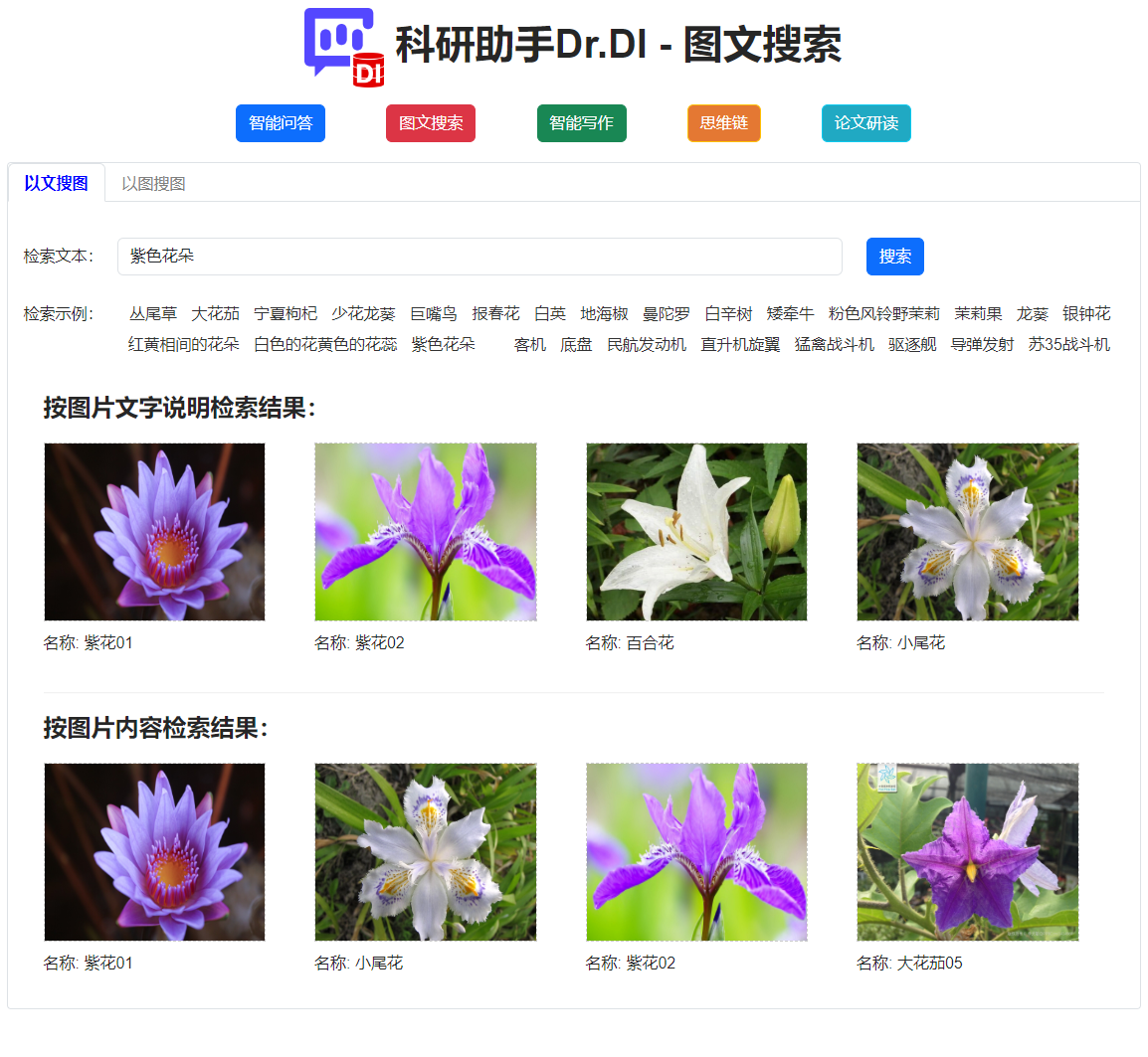Click the 检索文本 label
1148x1057 pixels.
coord(59,257)
